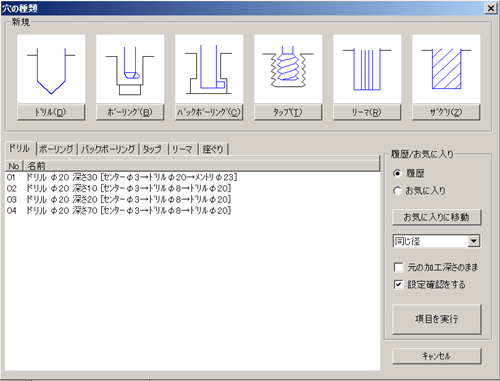Switch to the リーマ tab

(x=183, y=149)
